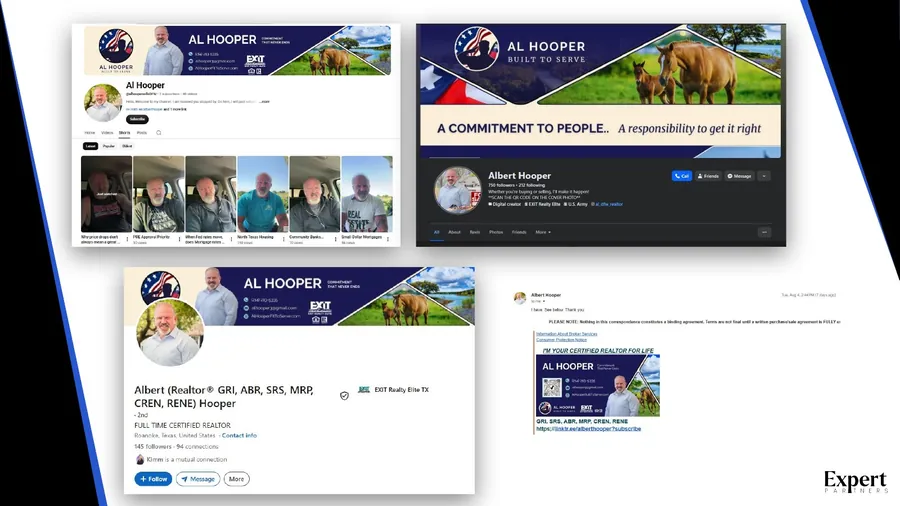Viewport: 900px width, 506px height.
Task: Click the LinkedIn profile photo
Action: tap(169, 332)
